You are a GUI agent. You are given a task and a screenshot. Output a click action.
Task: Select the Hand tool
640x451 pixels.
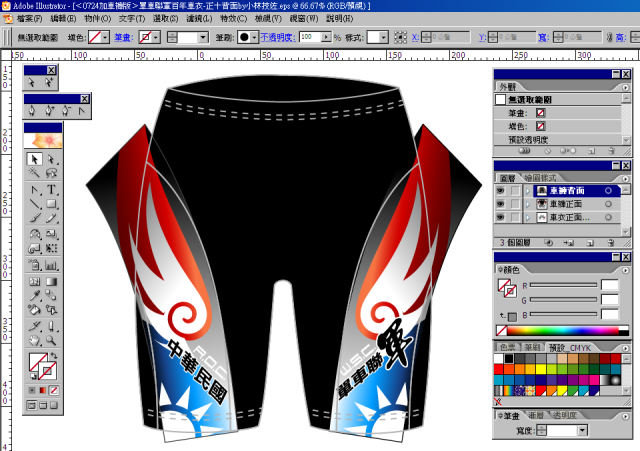pyautogui.click(x=34, y=340)
